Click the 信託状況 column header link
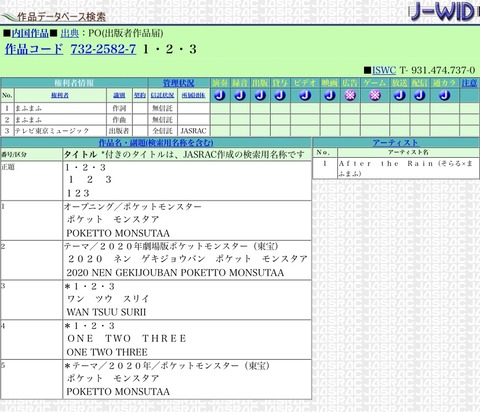480x412 pixels. pyautogui.click(x=162, y=95)
